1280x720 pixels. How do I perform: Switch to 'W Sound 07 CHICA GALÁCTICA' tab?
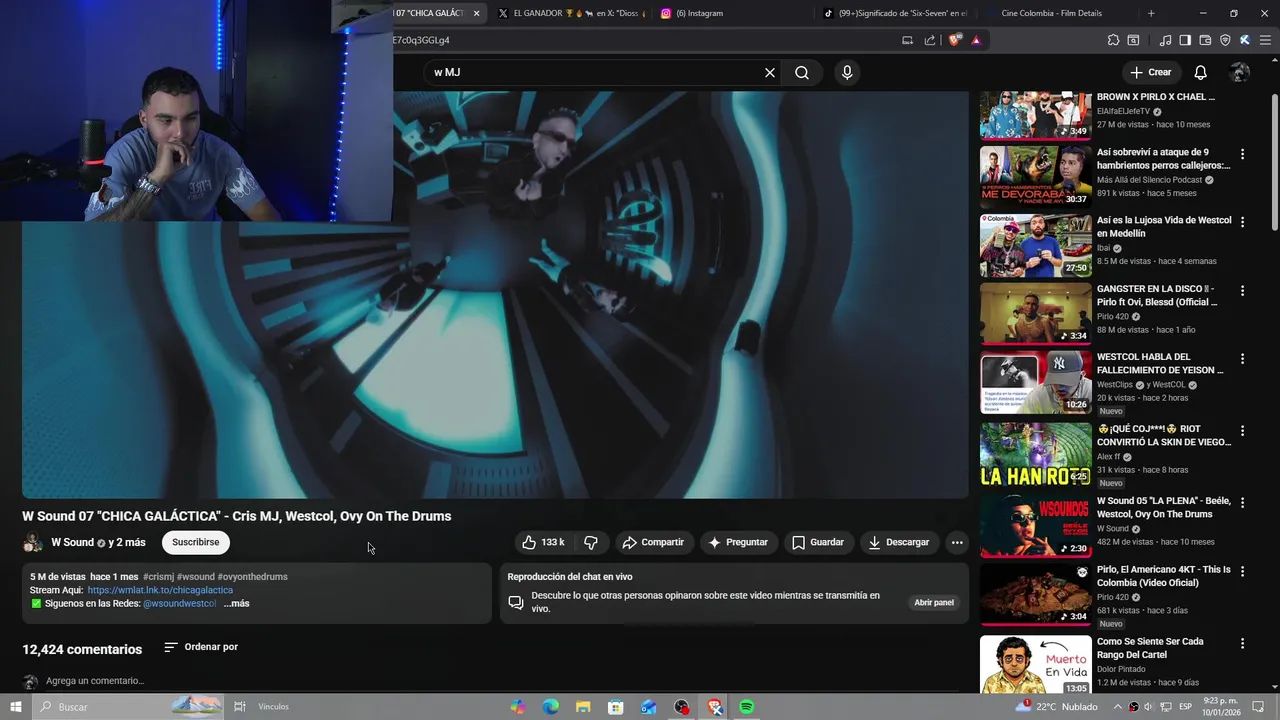pyautogui.click(x=428, y=13)
